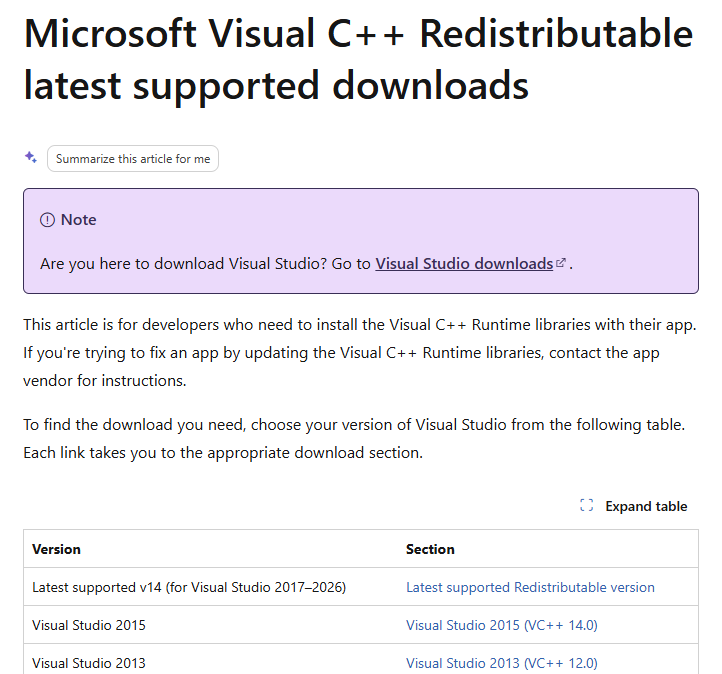The image size is (722, 674).
Task: Go to Latest supported Redistributable version
Action: (530, 587)
